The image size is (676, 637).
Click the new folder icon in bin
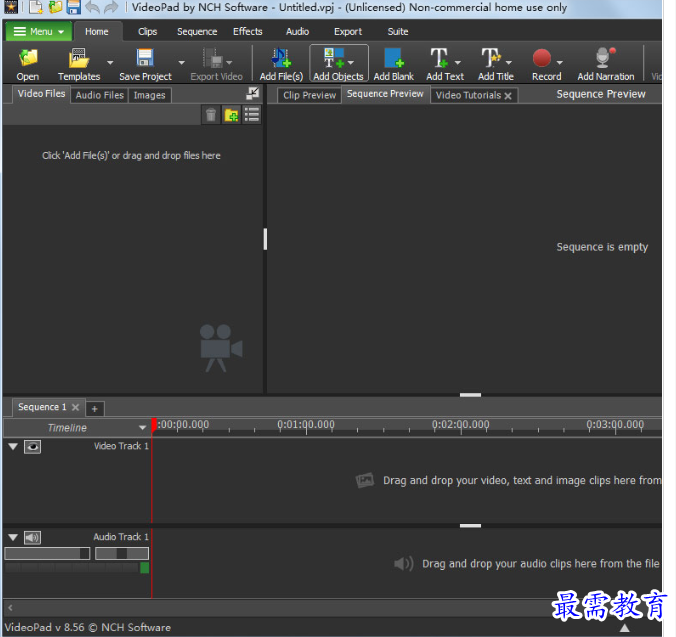tap(231, 115)
